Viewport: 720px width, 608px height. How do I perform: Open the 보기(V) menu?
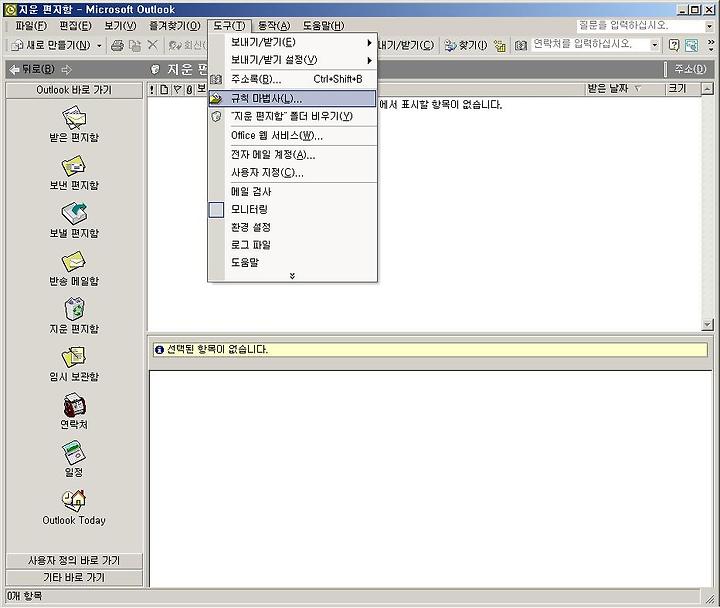(x=120, y=26)
